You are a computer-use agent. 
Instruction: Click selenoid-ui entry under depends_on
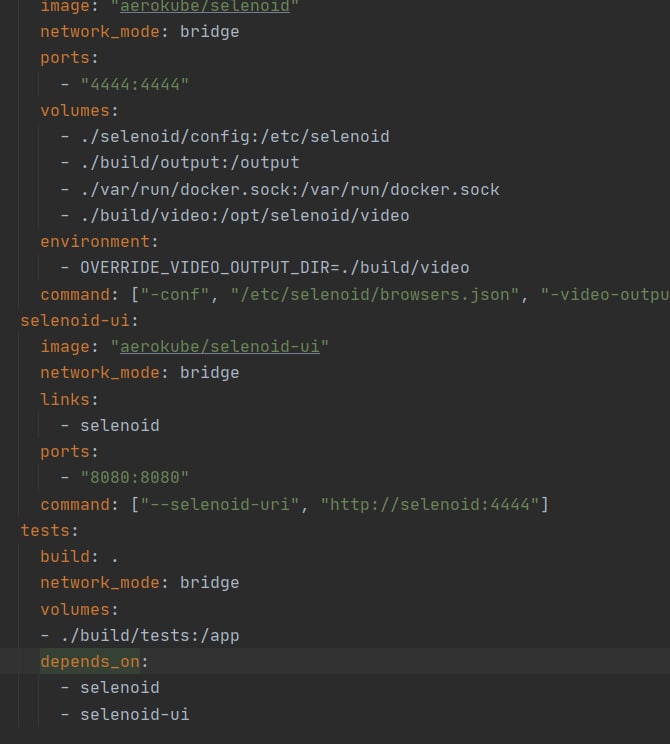(135, 714)
